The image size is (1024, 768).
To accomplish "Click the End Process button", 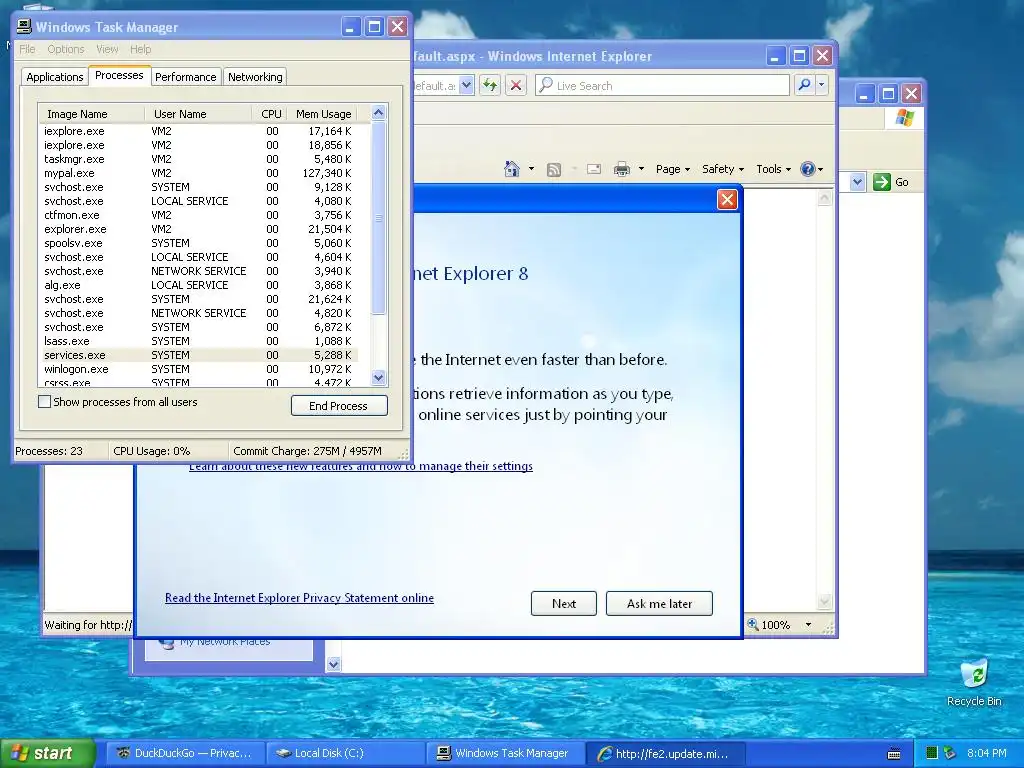I will [339, 406].
